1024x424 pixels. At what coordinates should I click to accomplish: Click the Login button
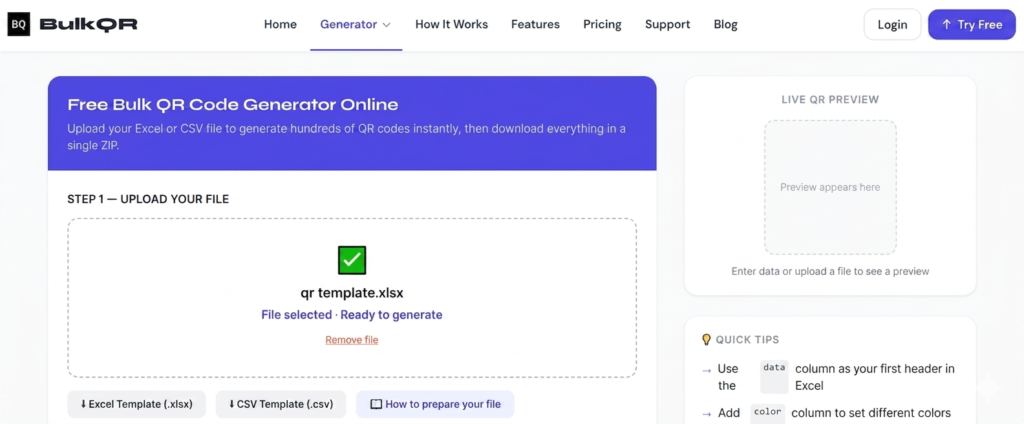click(892, 25)
